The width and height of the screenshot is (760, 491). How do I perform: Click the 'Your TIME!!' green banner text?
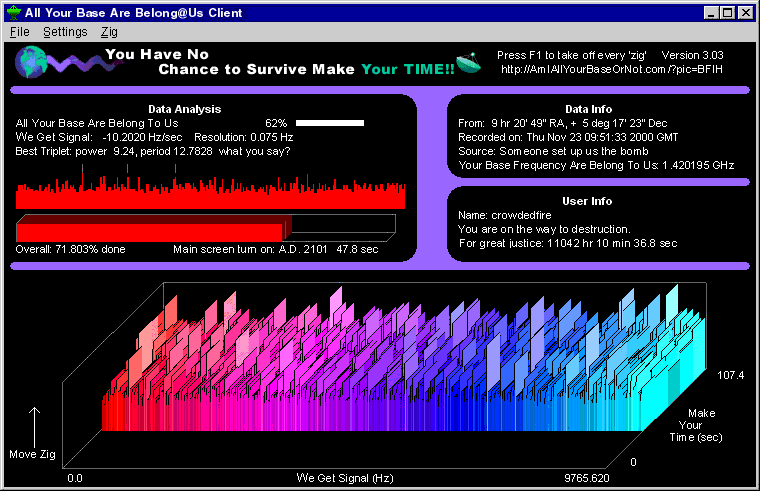pos(408,69)
